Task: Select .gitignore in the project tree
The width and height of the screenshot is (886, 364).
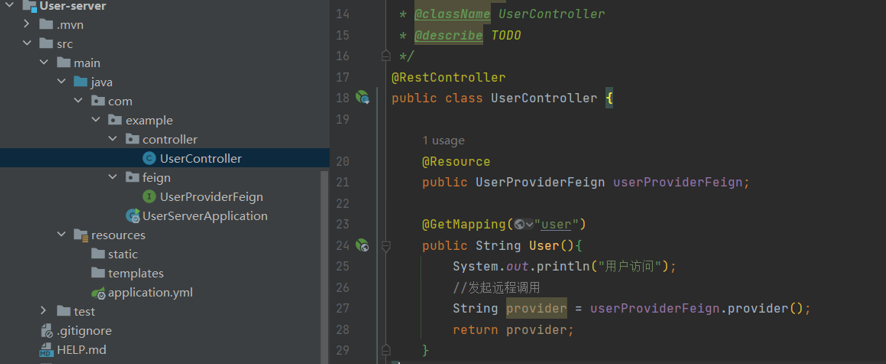Action: pyautogui.click(x=84, y=331)
